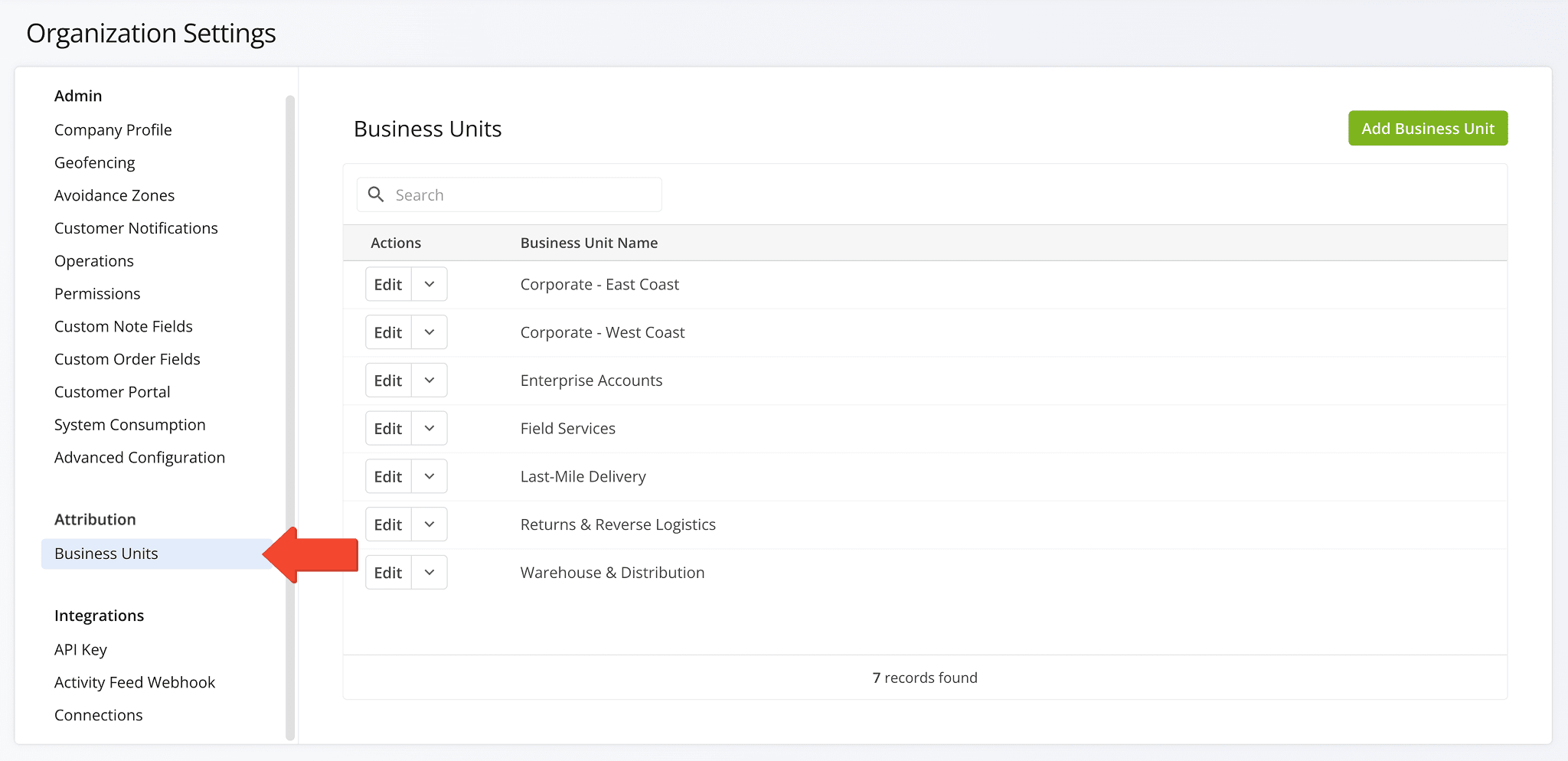Select Business Units in Attribution section
1568x761 pixels.
(x=106, y=554)
